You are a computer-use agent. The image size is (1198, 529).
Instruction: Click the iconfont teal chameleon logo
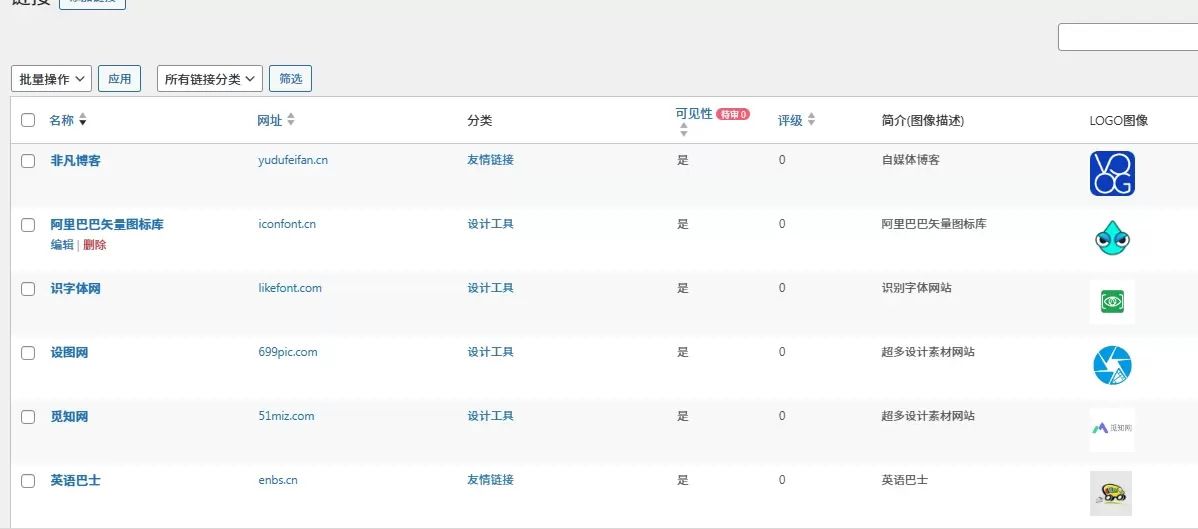coord(1112,238)
